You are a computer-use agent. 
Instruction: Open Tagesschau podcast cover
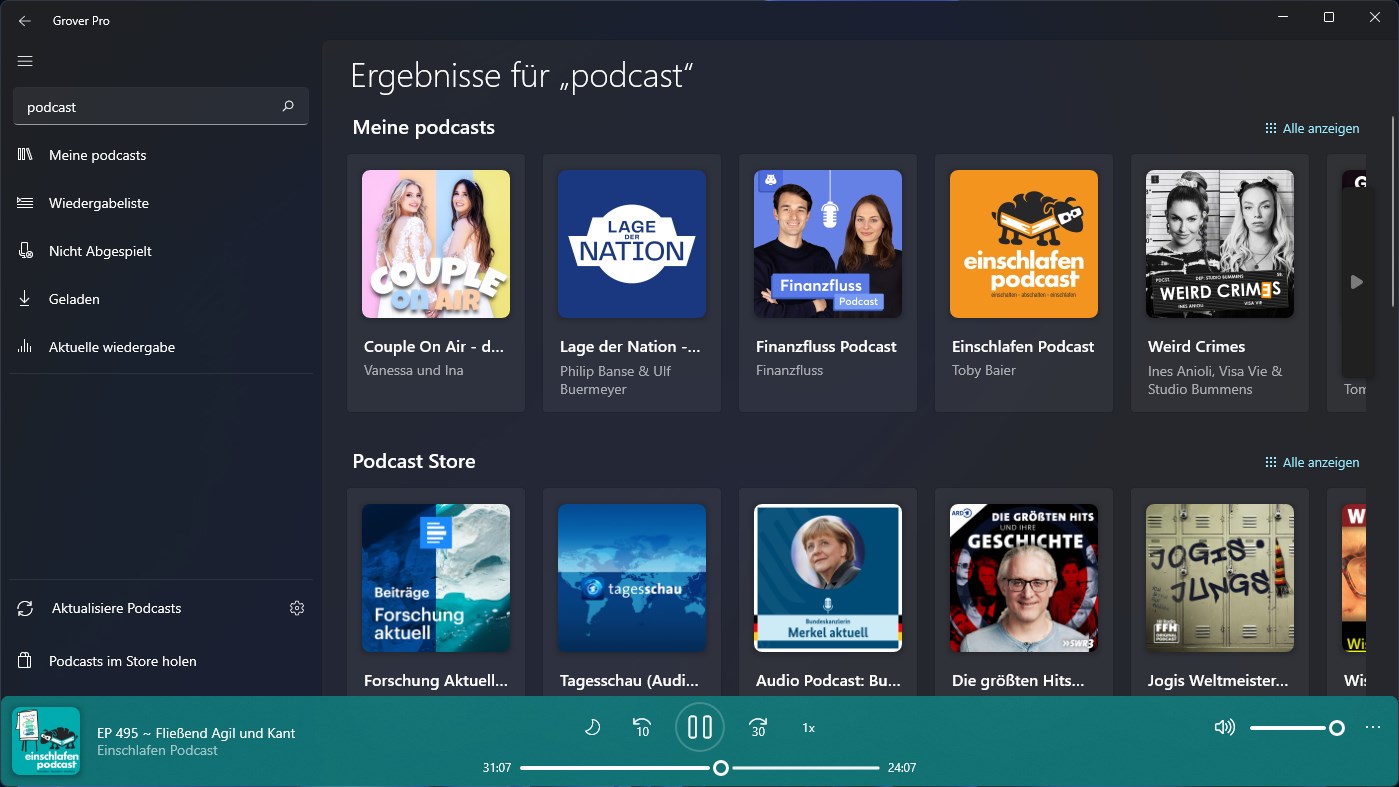click(x=632, y=578)
